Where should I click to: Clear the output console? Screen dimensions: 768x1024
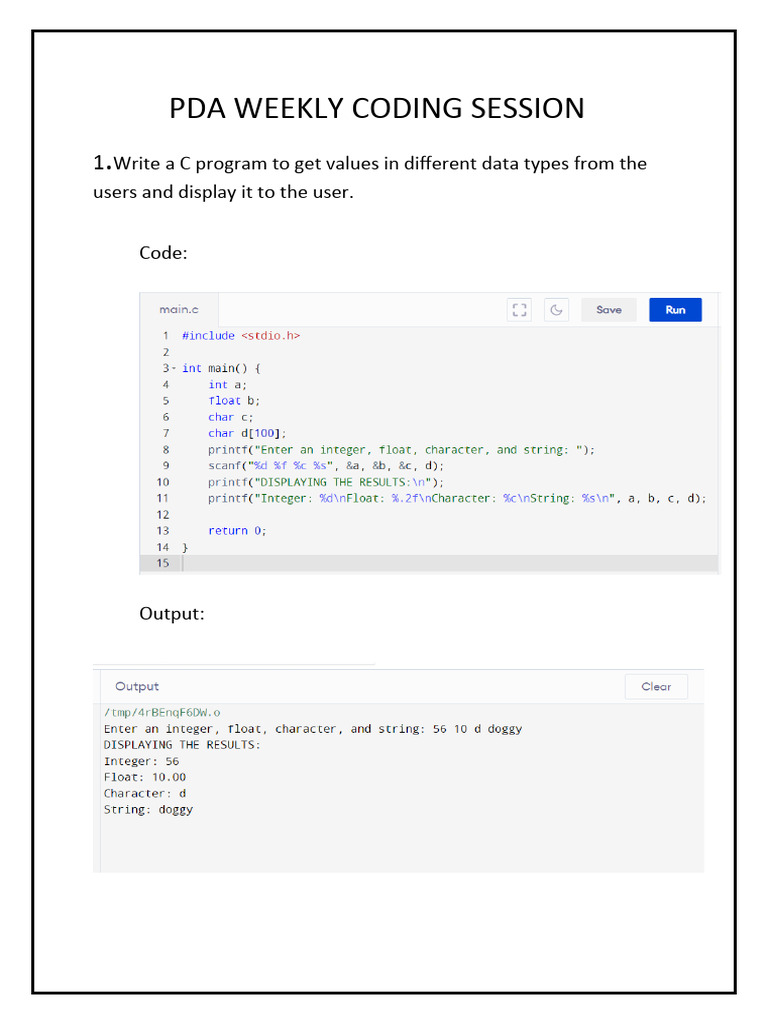tap(656, 687)
